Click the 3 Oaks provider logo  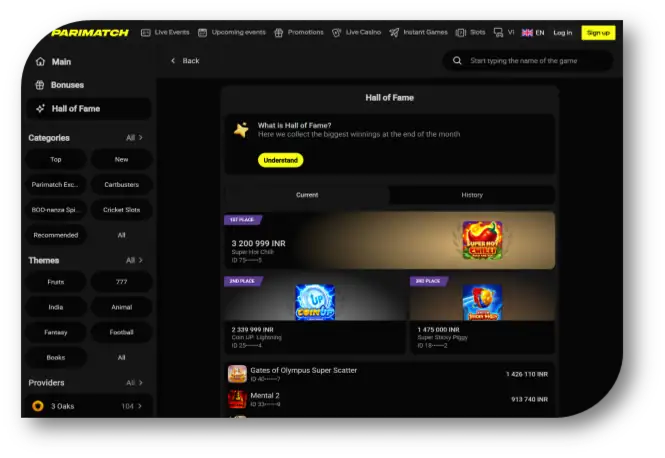pos(38,406)
